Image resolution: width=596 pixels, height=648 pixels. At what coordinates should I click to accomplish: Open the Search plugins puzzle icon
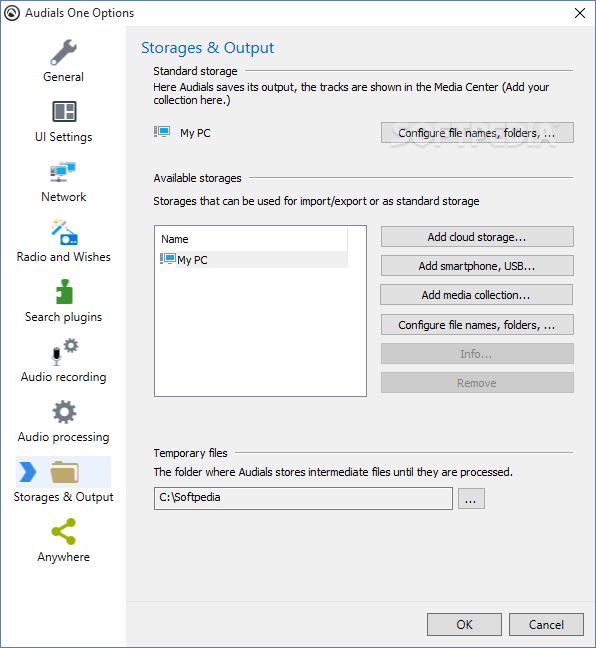click(64, 292)
